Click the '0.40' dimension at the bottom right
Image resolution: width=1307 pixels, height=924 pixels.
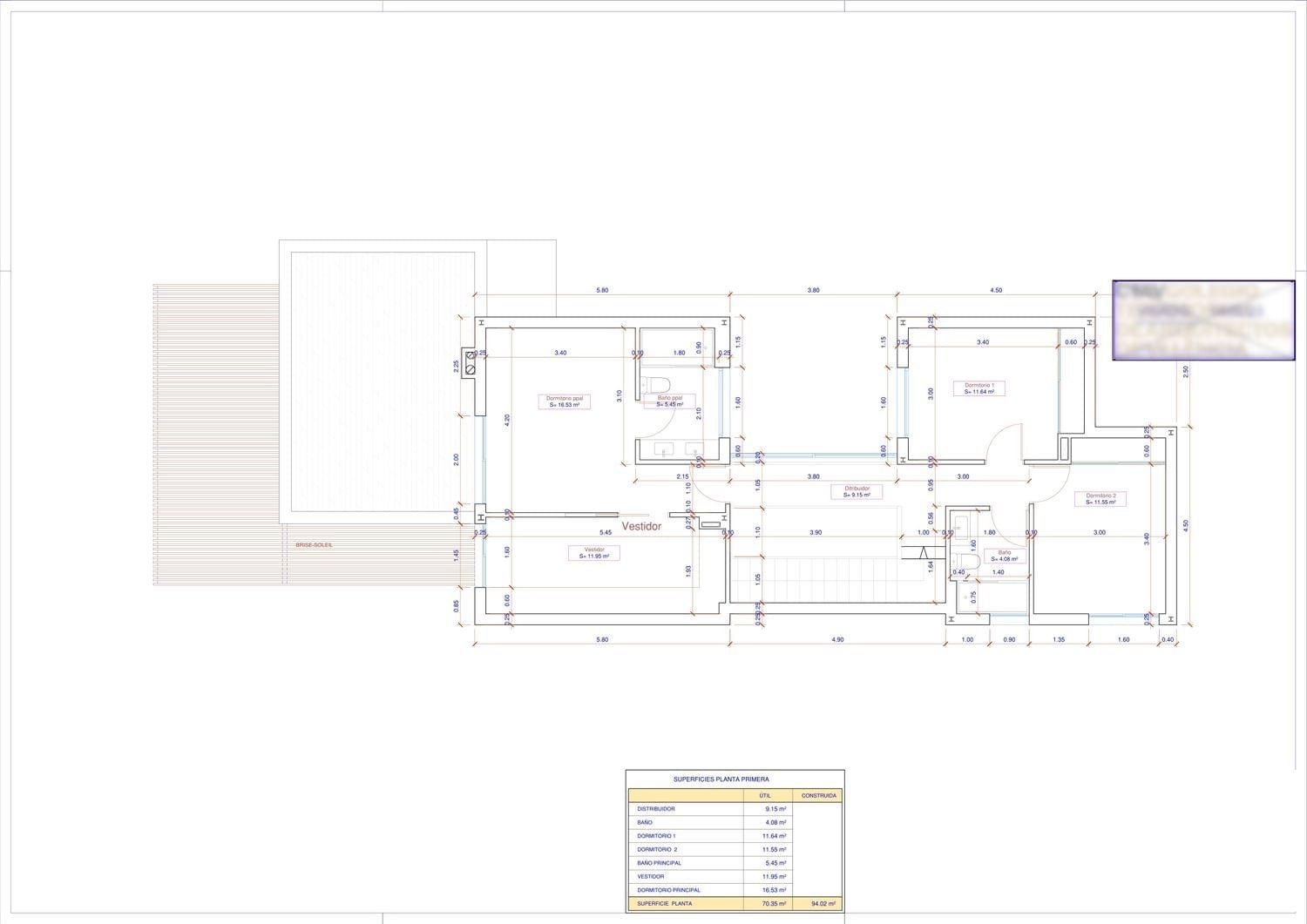pyautogui.click(x=1168, y=639)
